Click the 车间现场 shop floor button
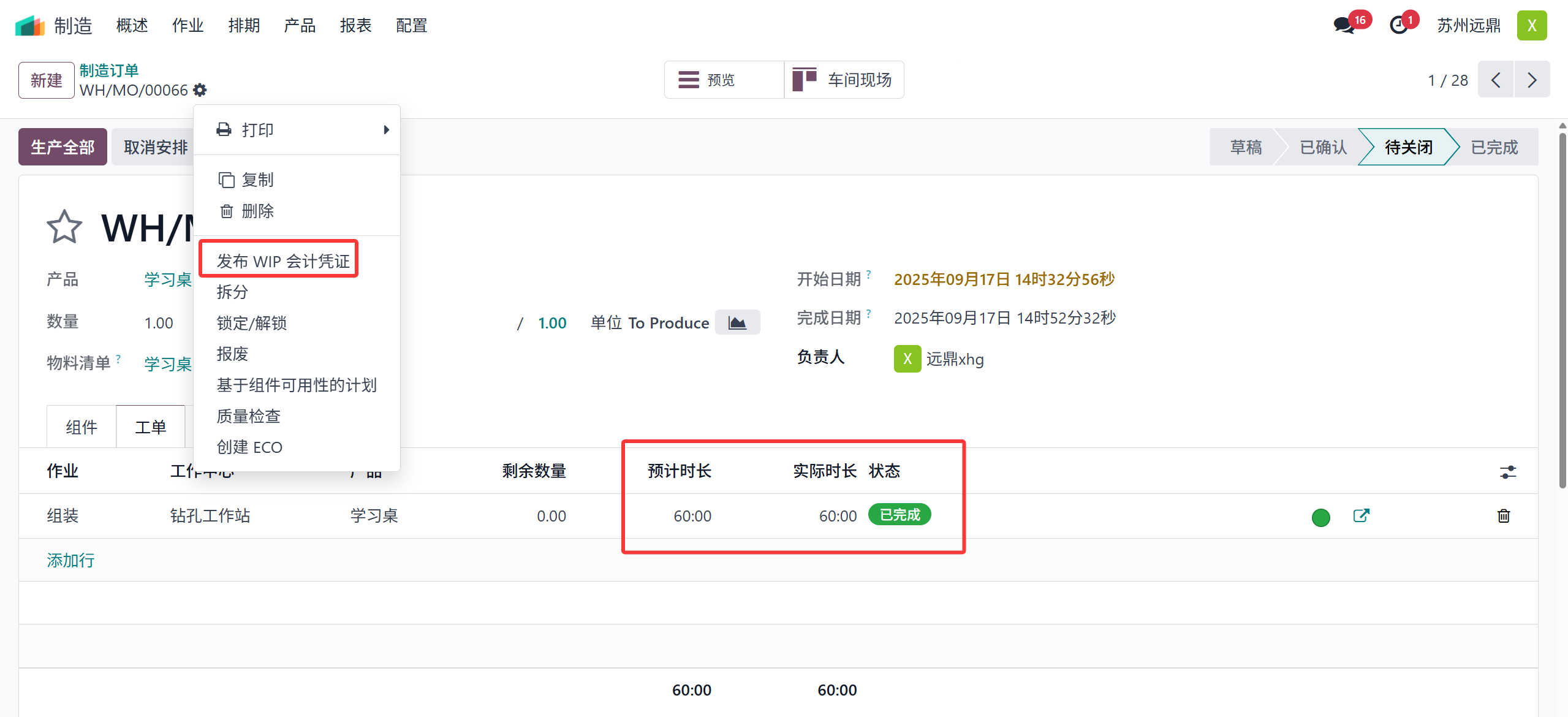This screenshot has width=1568, height=717. tap(844, 80)
